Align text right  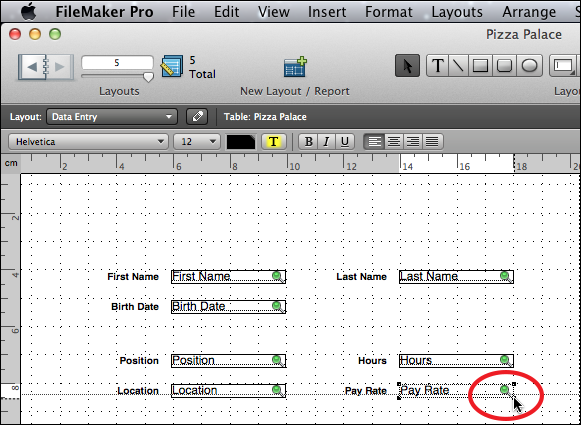coord(413,142)
